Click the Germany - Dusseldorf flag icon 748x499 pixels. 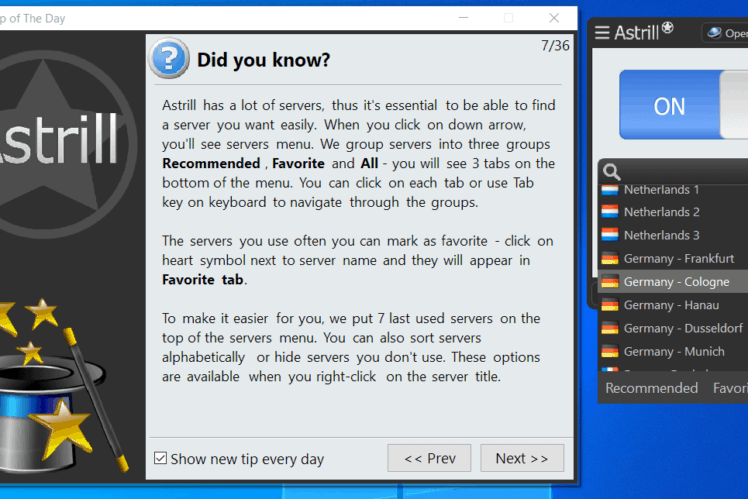pyautogui.click(x=610, y=328)
